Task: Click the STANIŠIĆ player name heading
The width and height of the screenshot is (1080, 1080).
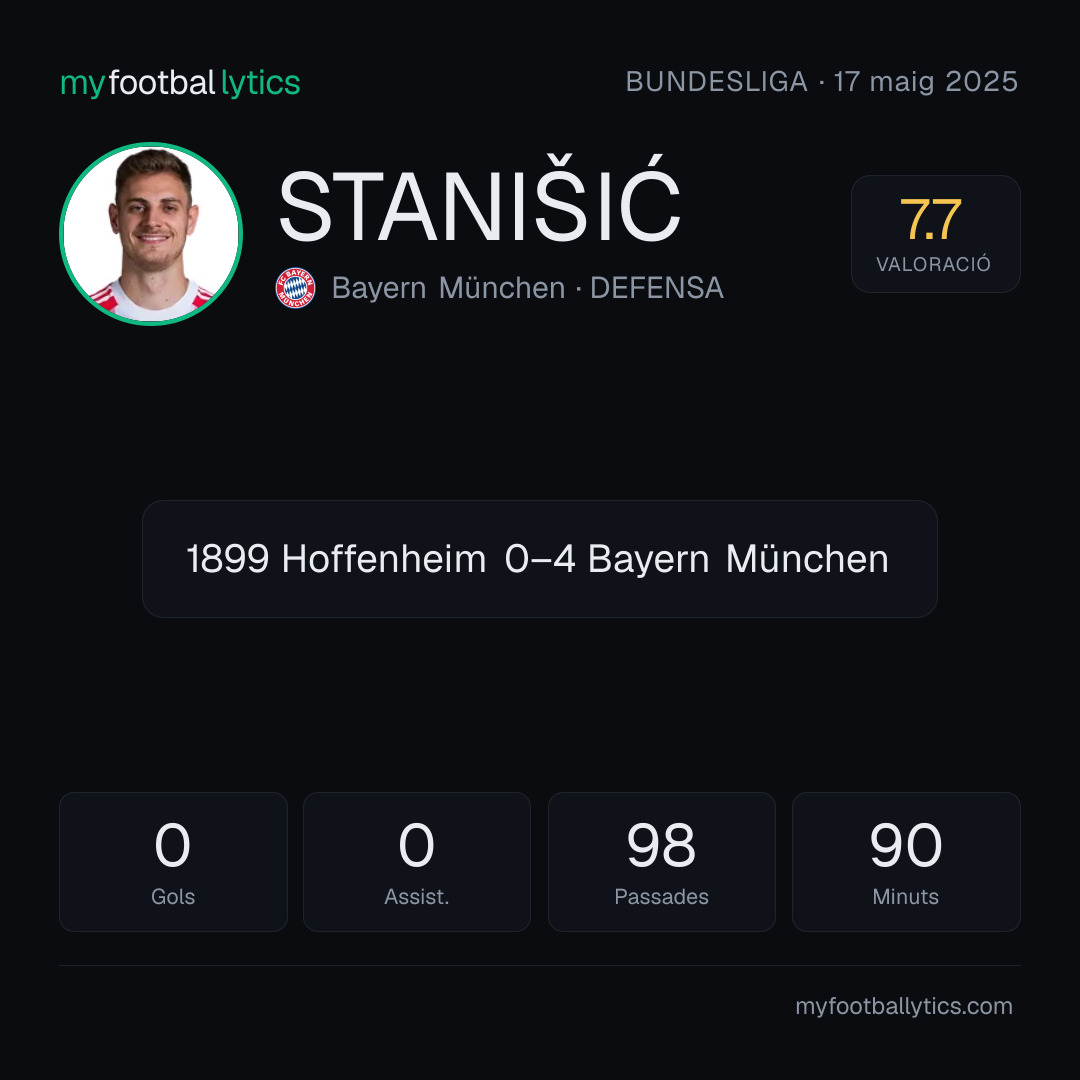Action: [479, 207]
